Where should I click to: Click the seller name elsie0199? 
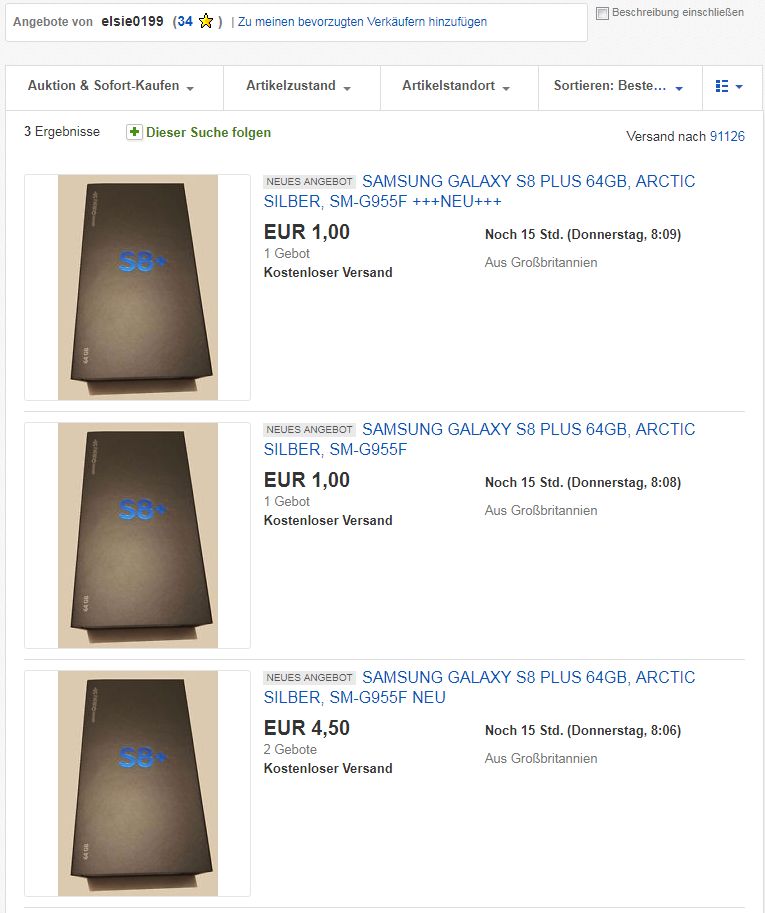pos(132,21)
